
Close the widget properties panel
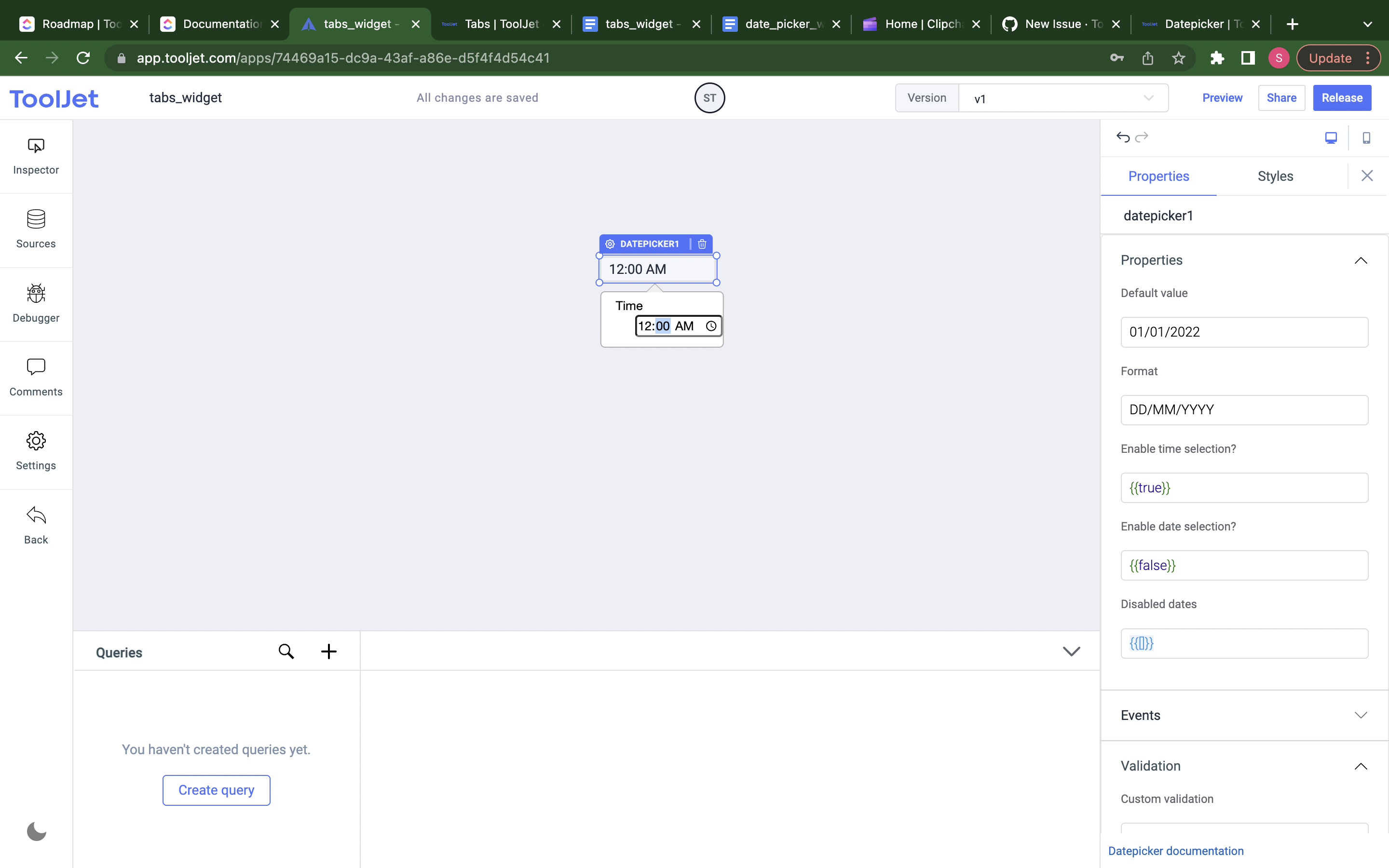[x=1367, y=176]
